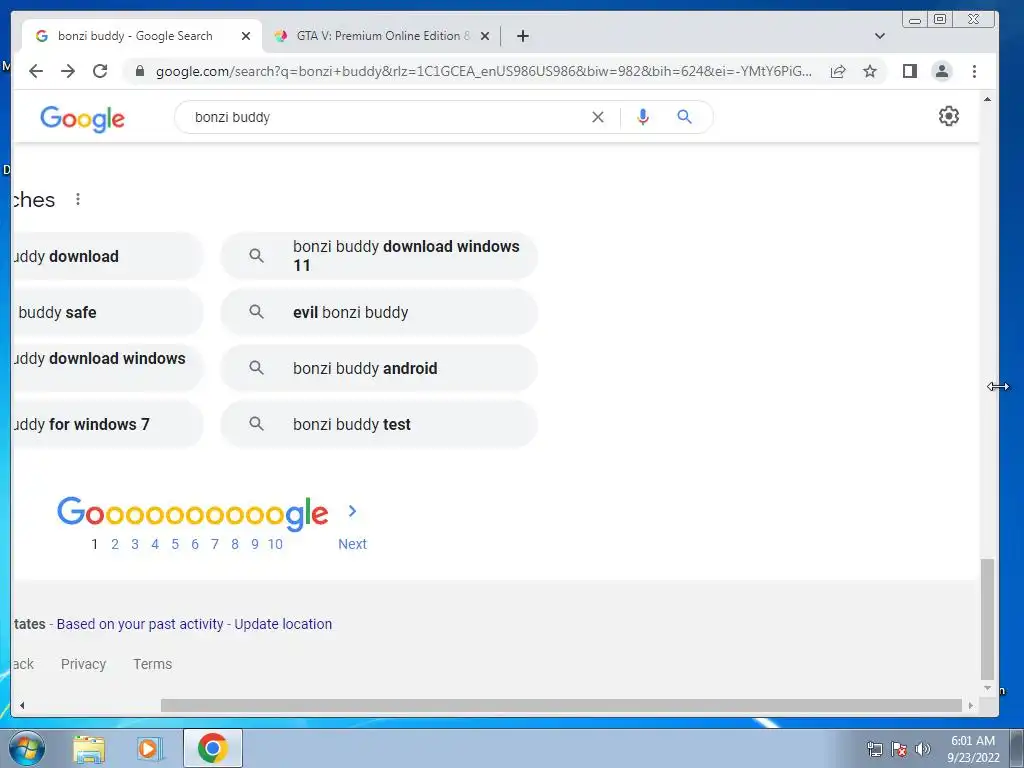Image resolution: width=1024 pixels, height=768 pixels.
Task: Clear the search box with the X icon
Action: (x=598, y=117)
